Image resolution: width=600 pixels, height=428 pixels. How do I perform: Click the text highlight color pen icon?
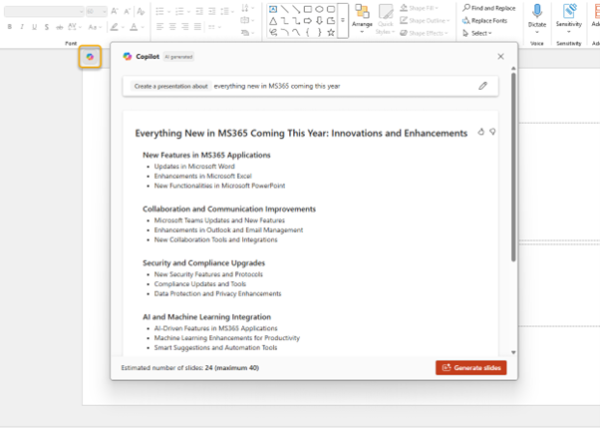pos(114,27)
